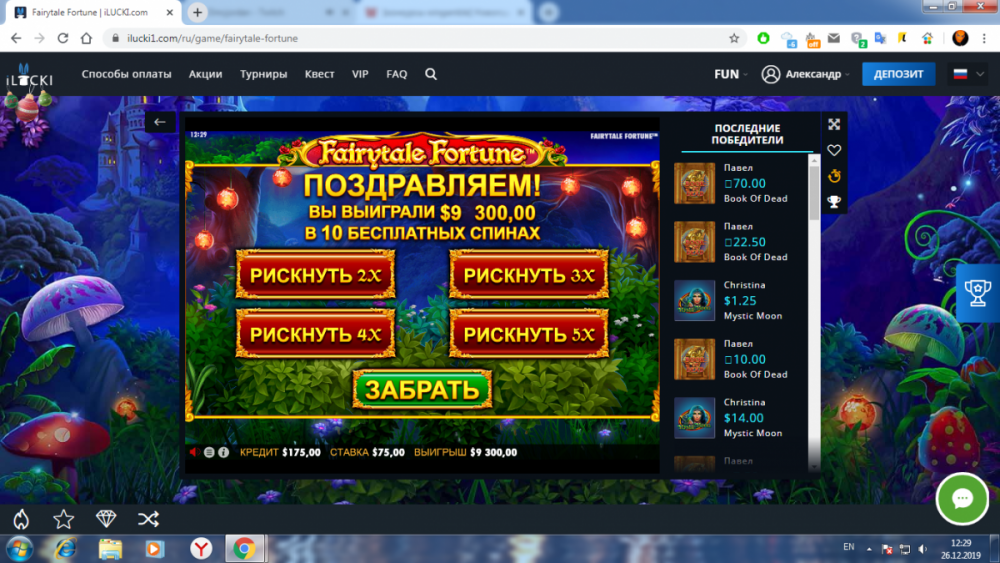Open the game info icon
The image size is (1000, 563).
pos(224,452)
